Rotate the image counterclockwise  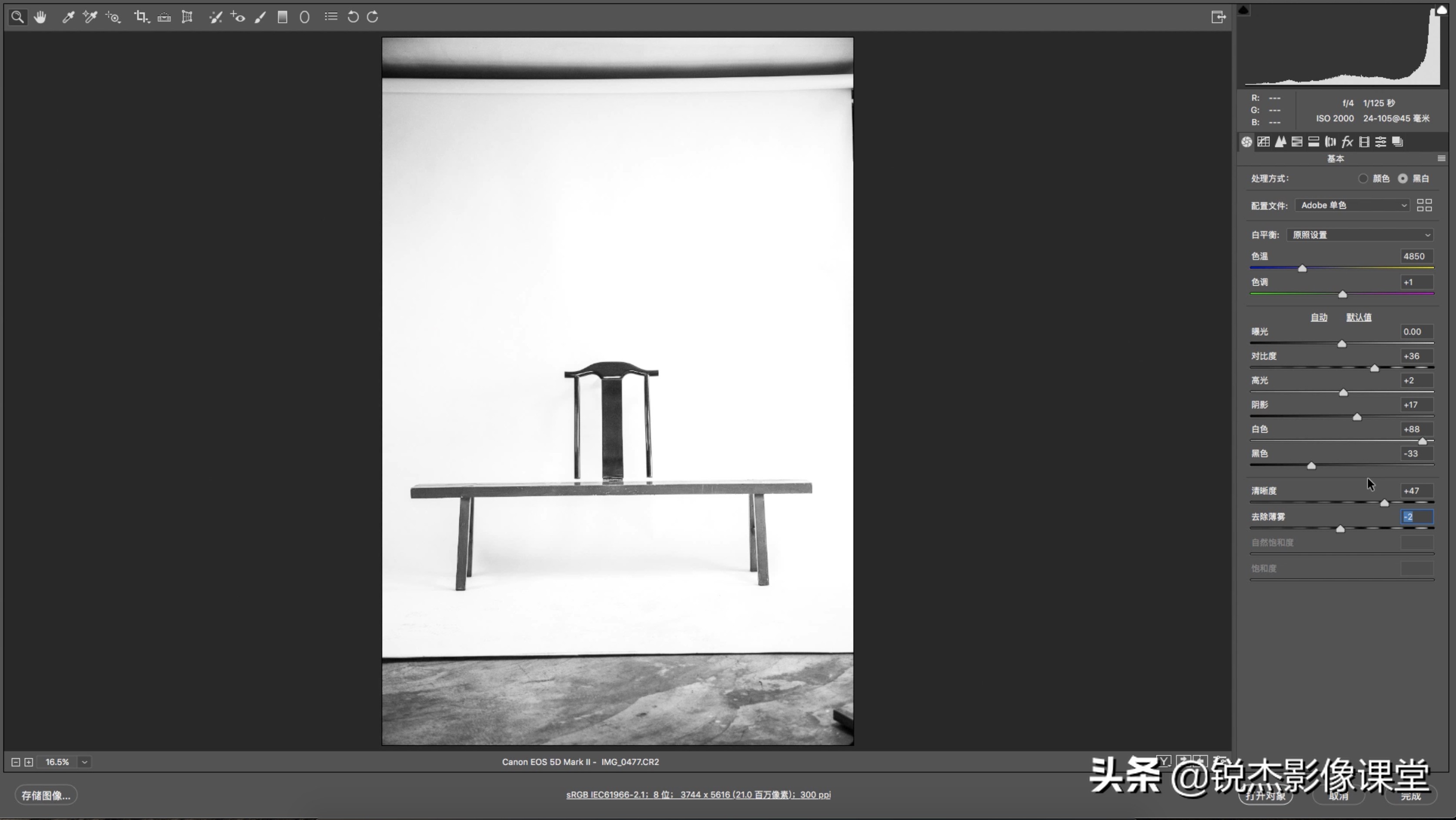[353, 17]
